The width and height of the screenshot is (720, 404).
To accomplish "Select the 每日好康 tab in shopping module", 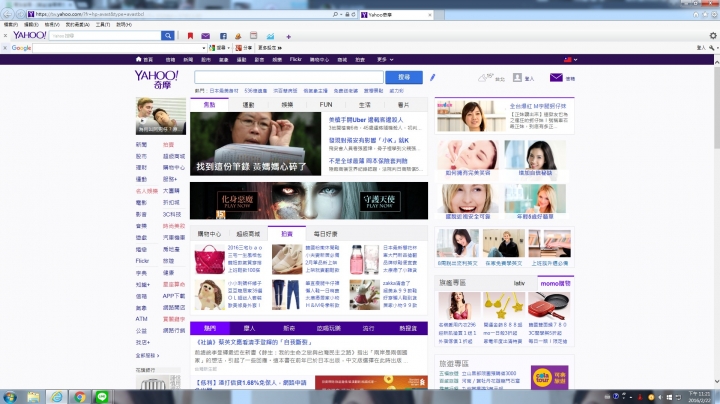I will [x=326, y=234].
